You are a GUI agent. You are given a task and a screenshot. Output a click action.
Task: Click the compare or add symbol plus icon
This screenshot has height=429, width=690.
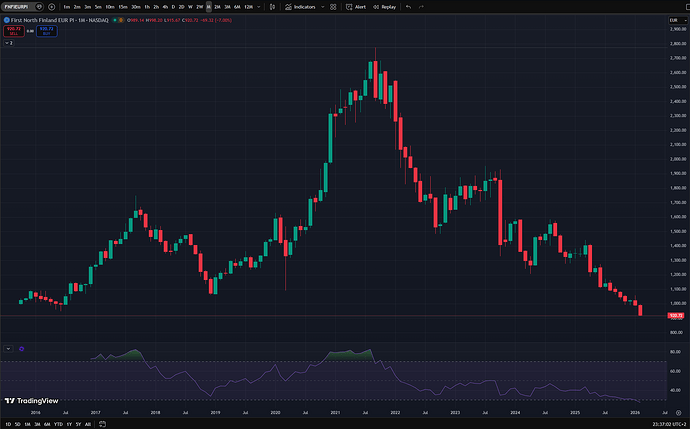(51, 7)
